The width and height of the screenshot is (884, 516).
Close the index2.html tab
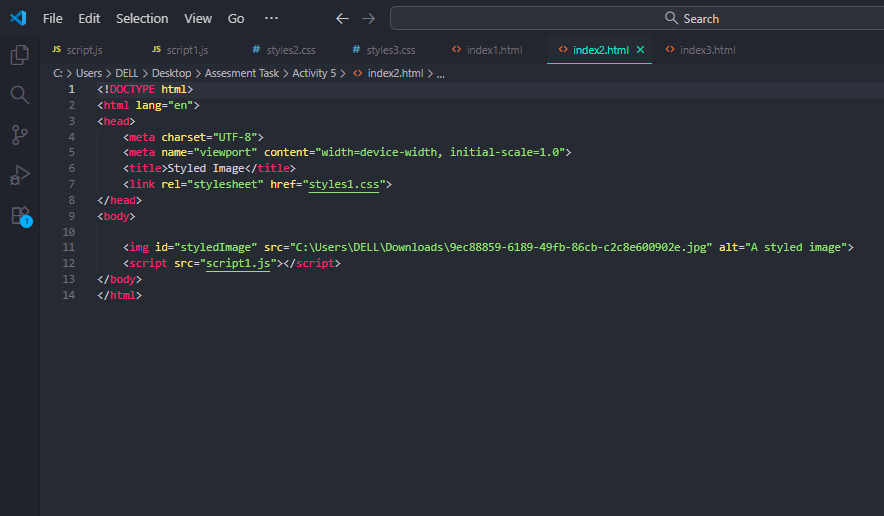(640, 50)
